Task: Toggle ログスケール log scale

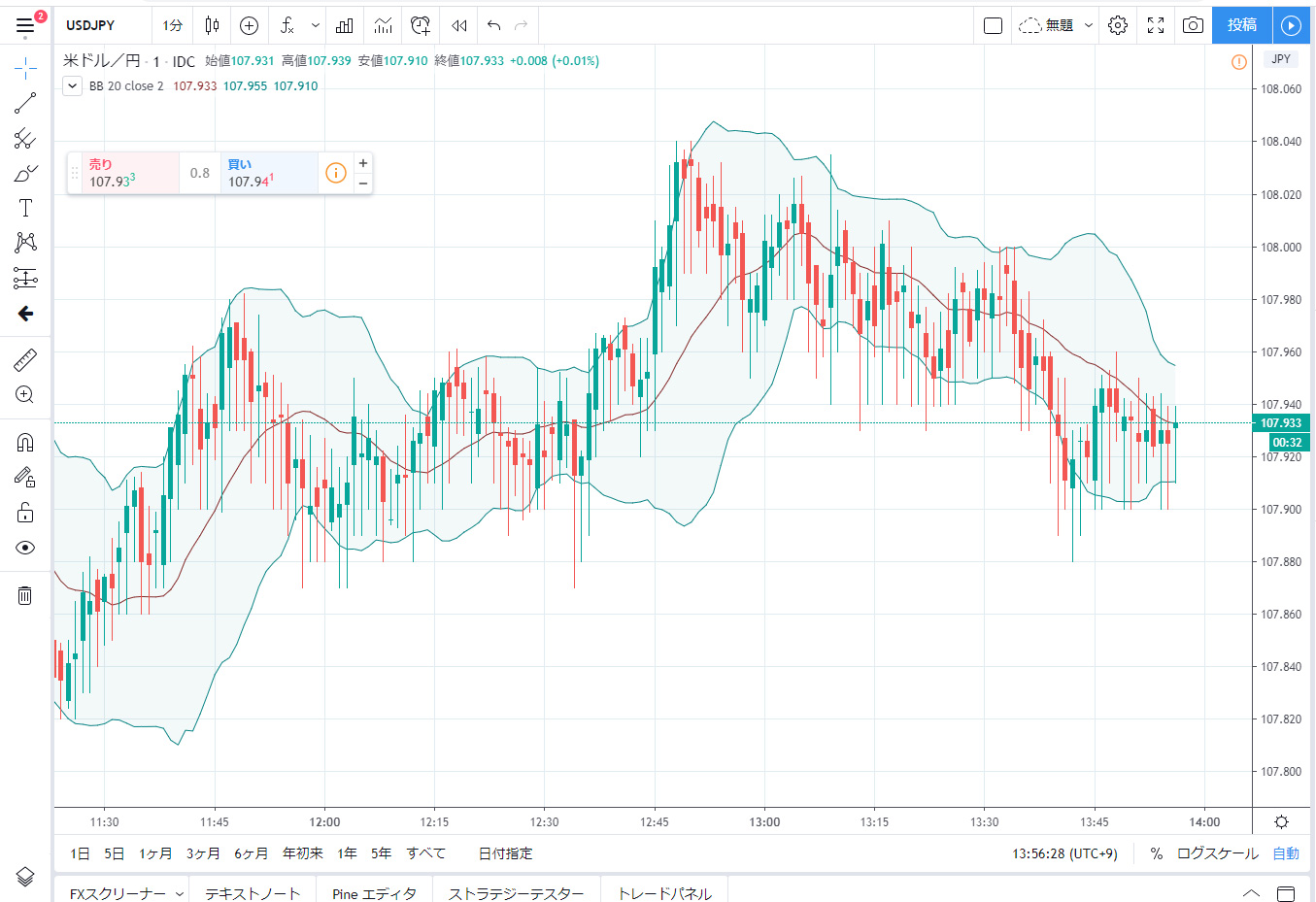Action: pos(1217,853)
